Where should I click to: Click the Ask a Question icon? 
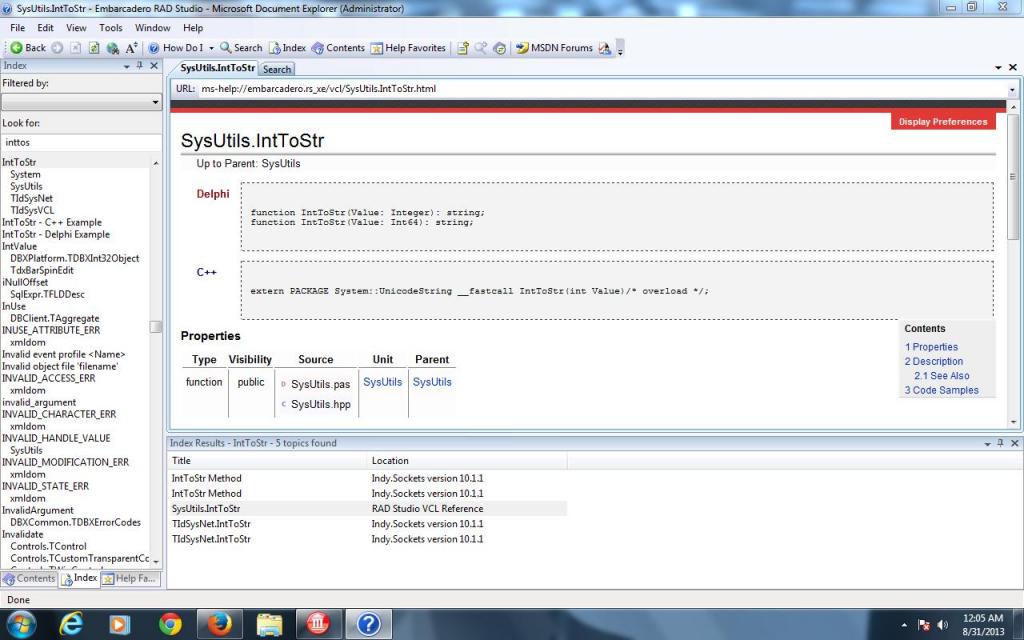coord(605,48)
